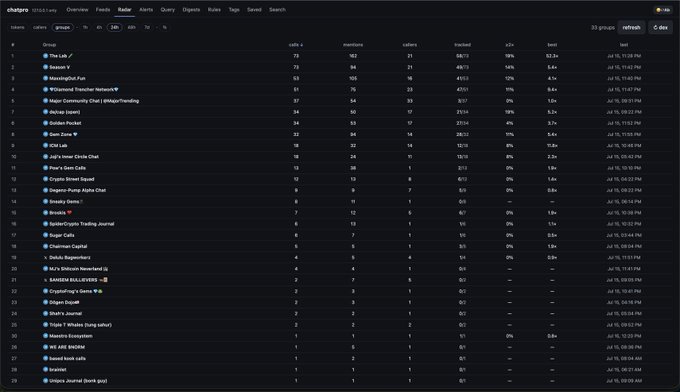Sort by the callers column header
Screen dimensions: 680x392
[x=409, y=45]
